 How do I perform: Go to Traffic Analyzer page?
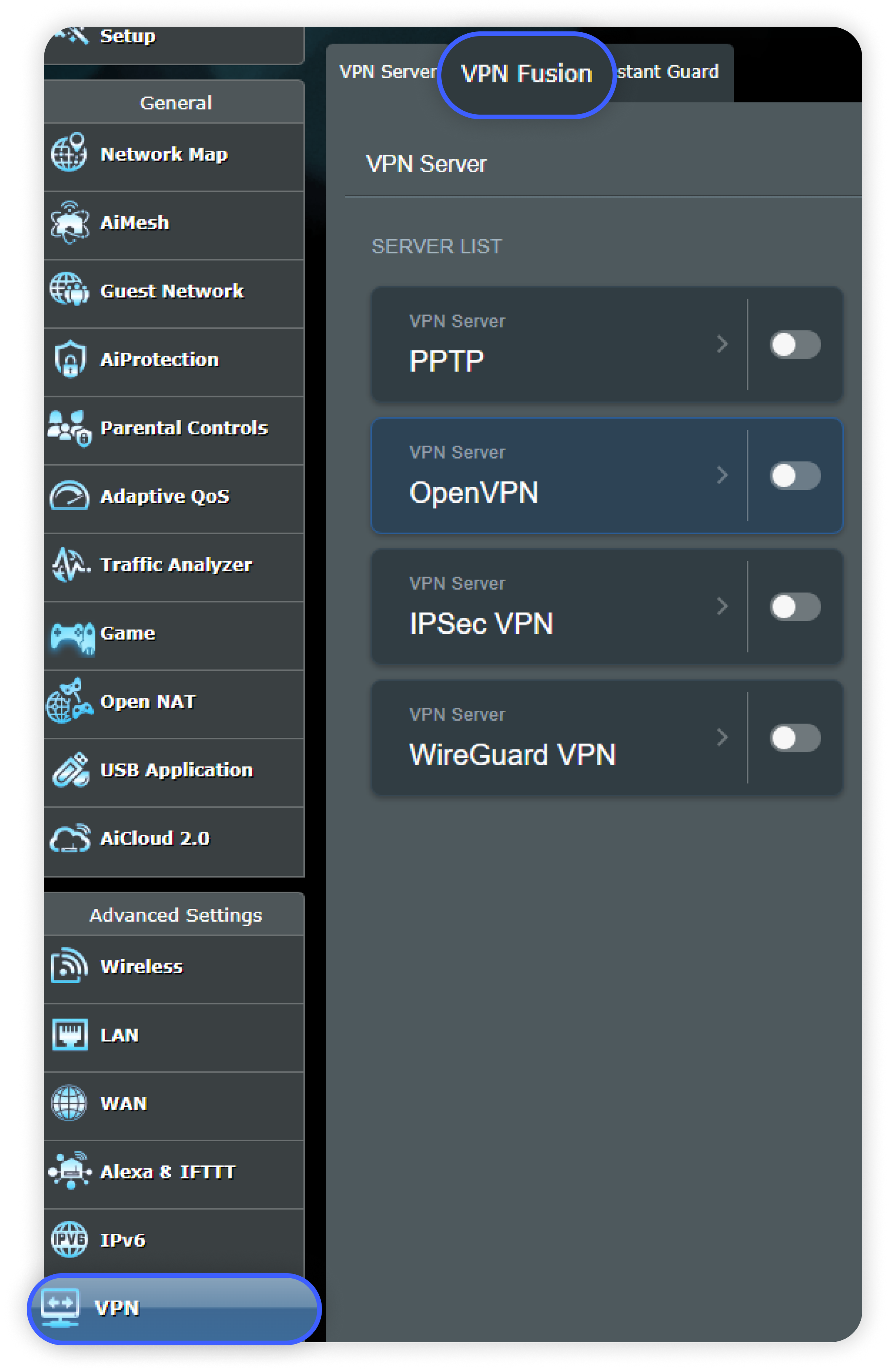[x=176, y=564]
